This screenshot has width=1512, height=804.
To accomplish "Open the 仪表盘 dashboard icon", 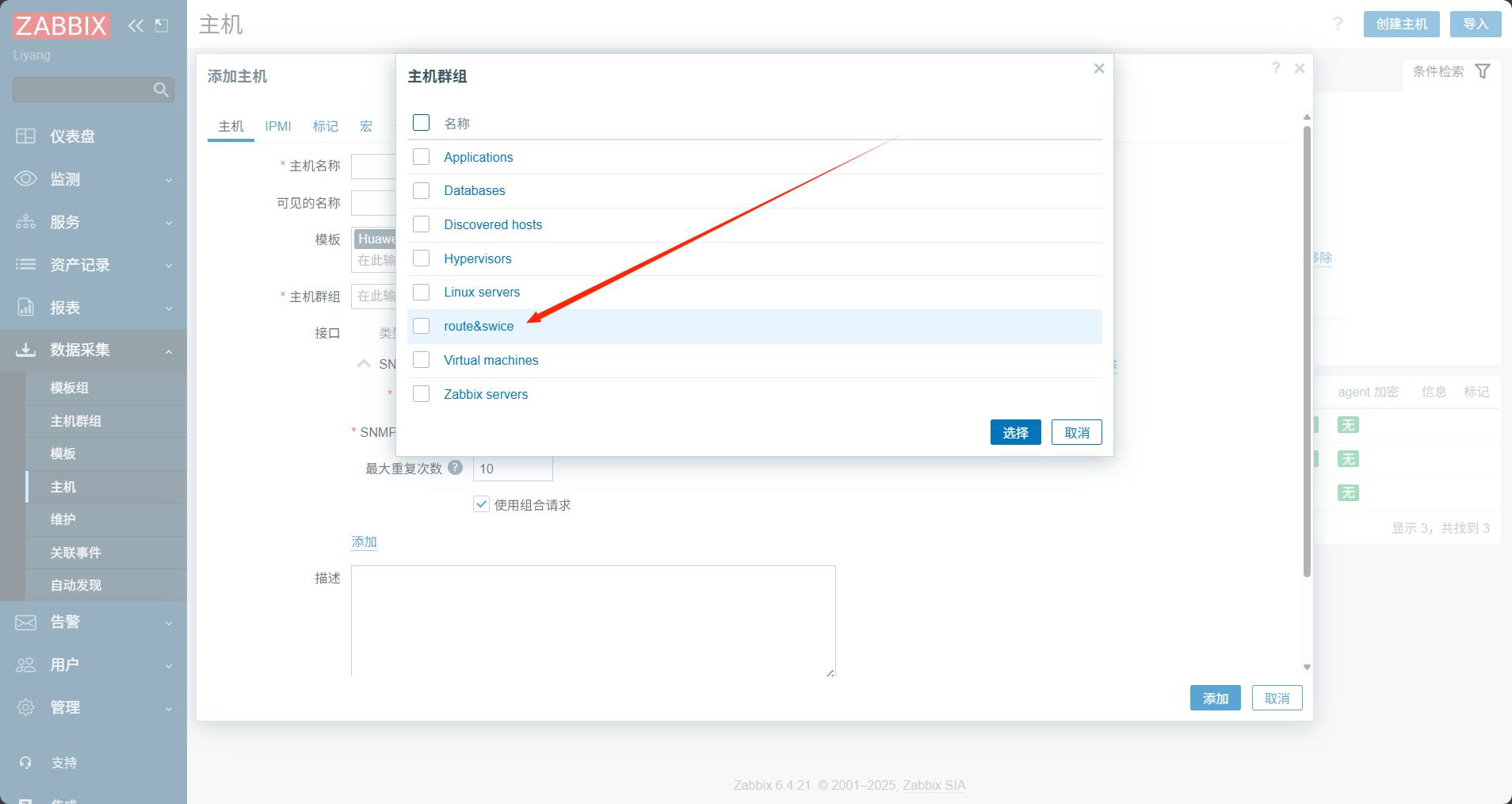I will click(x=25, y=136).
